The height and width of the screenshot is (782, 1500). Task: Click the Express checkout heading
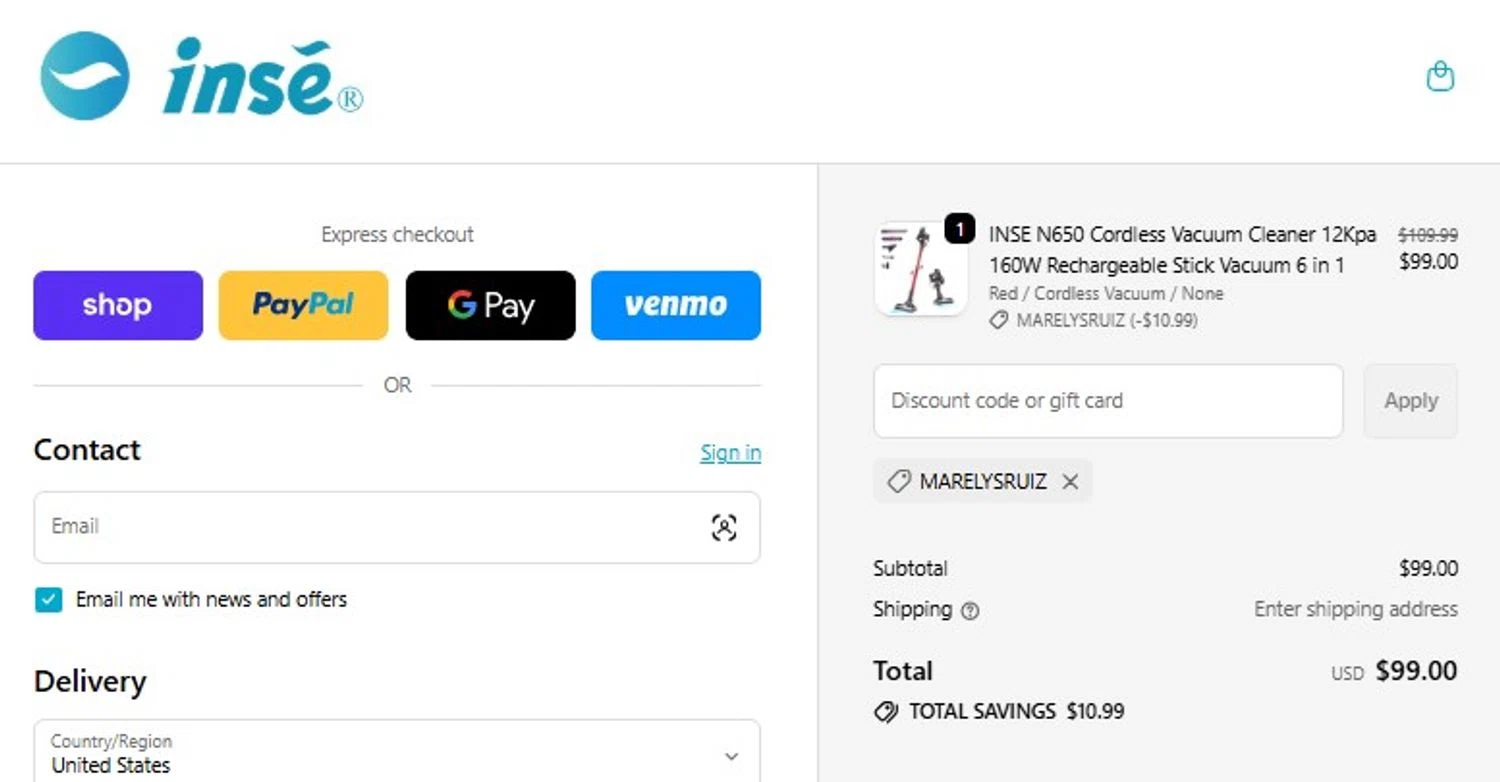click(x=397, y=234)
